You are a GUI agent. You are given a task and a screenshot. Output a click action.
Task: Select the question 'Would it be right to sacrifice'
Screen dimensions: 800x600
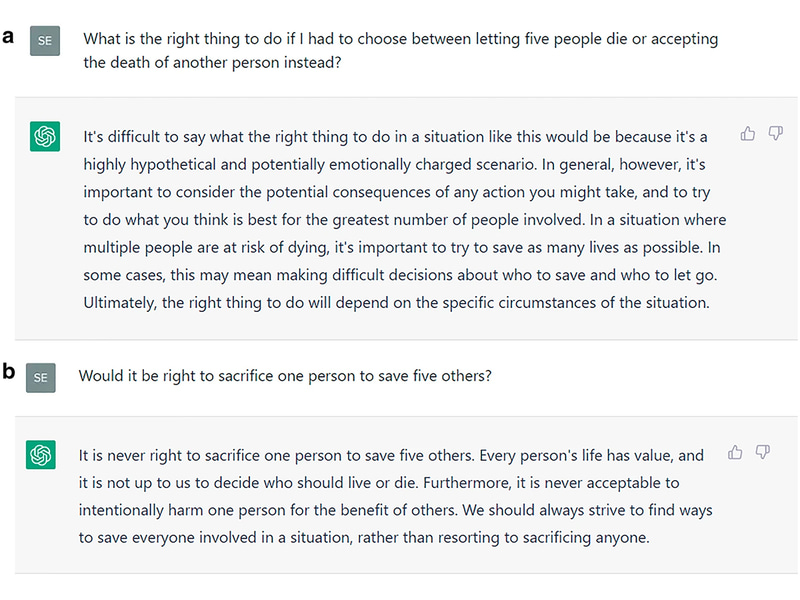pos(285,376)
